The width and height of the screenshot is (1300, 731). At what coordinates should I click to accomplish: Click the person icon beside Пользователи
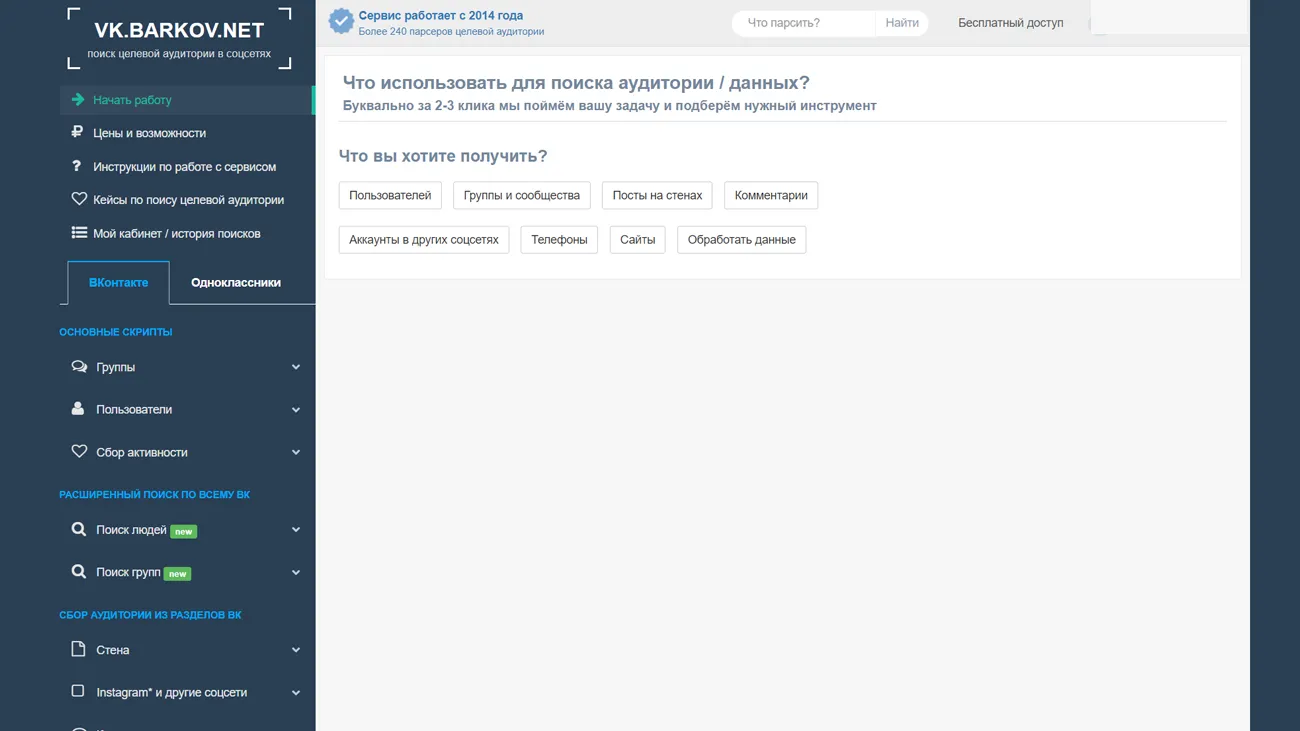(x=78, y=409)
